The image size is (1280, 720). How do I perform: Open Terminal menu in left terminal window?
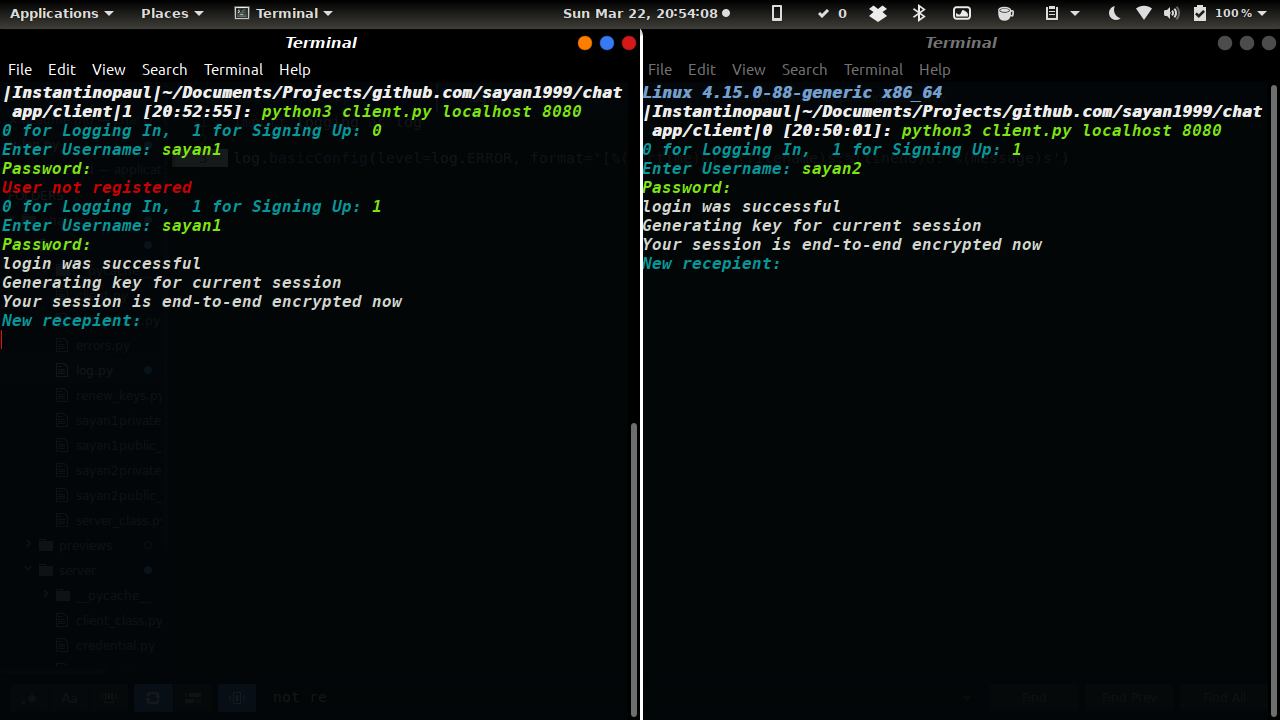click(x=233, y=70)
